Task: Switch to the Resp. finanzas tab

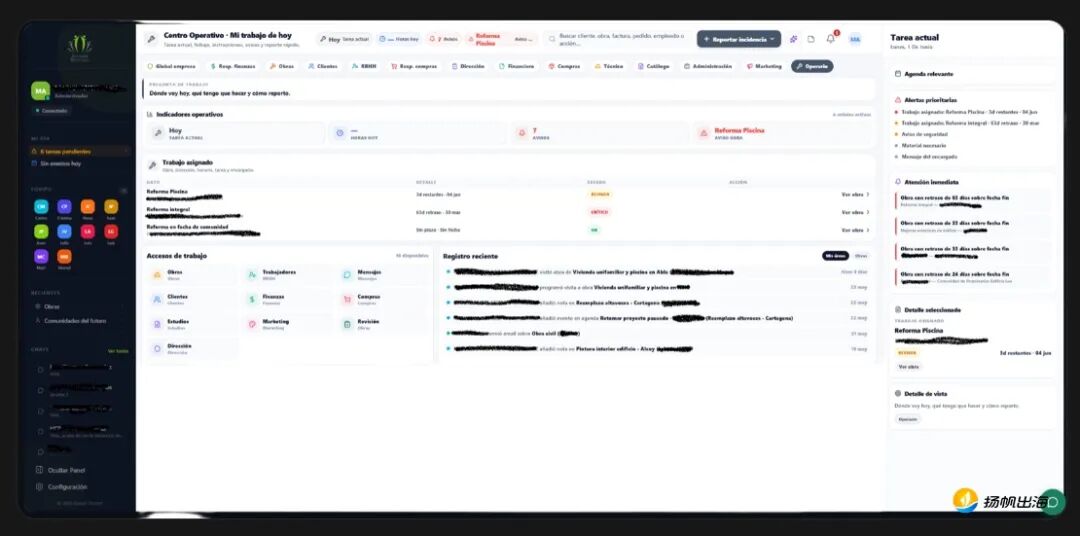Action: click(x=233, y=66)
